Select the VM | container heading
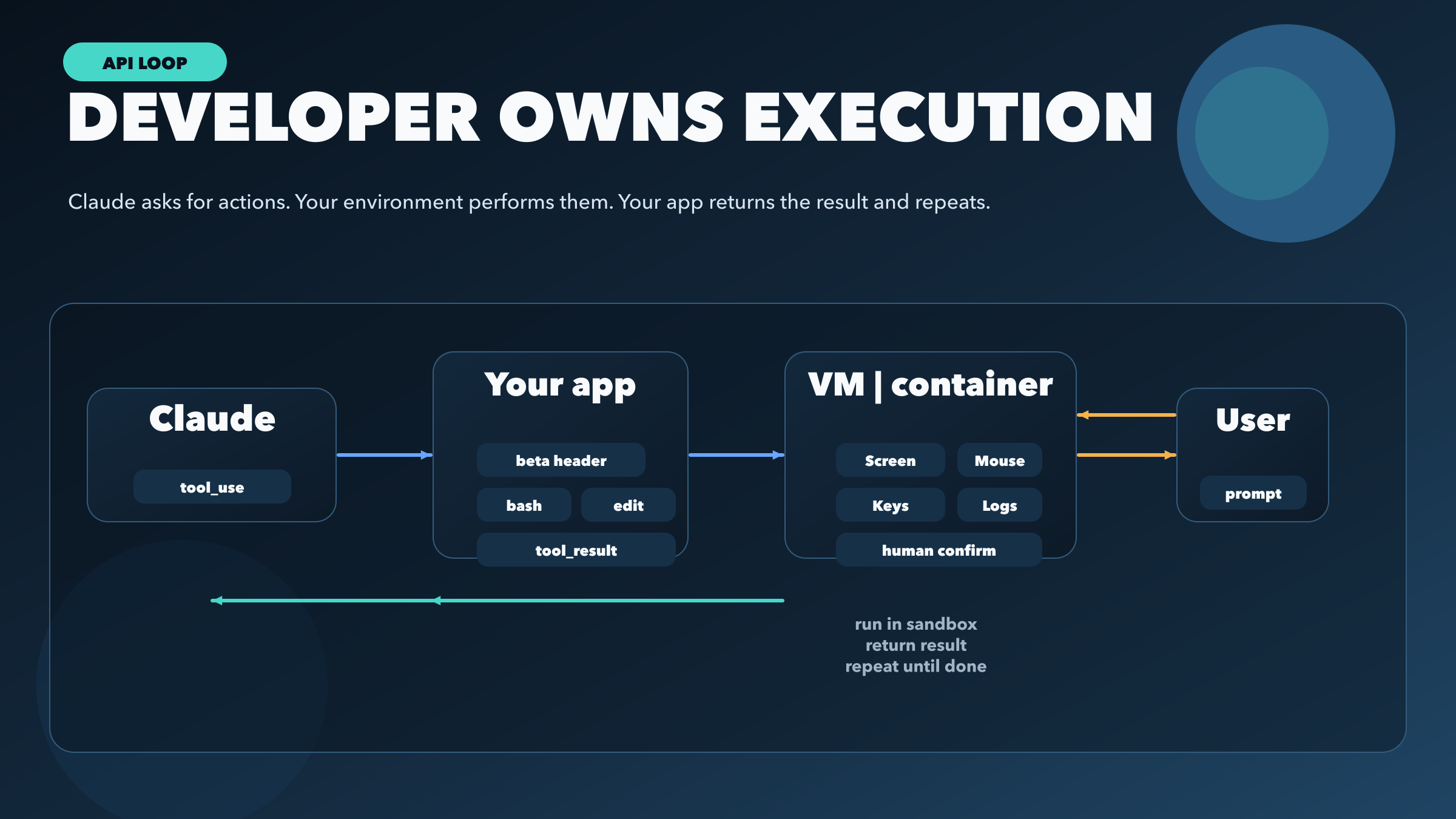1456x819 pixels. pyautogui.click(x=931, y=383)
